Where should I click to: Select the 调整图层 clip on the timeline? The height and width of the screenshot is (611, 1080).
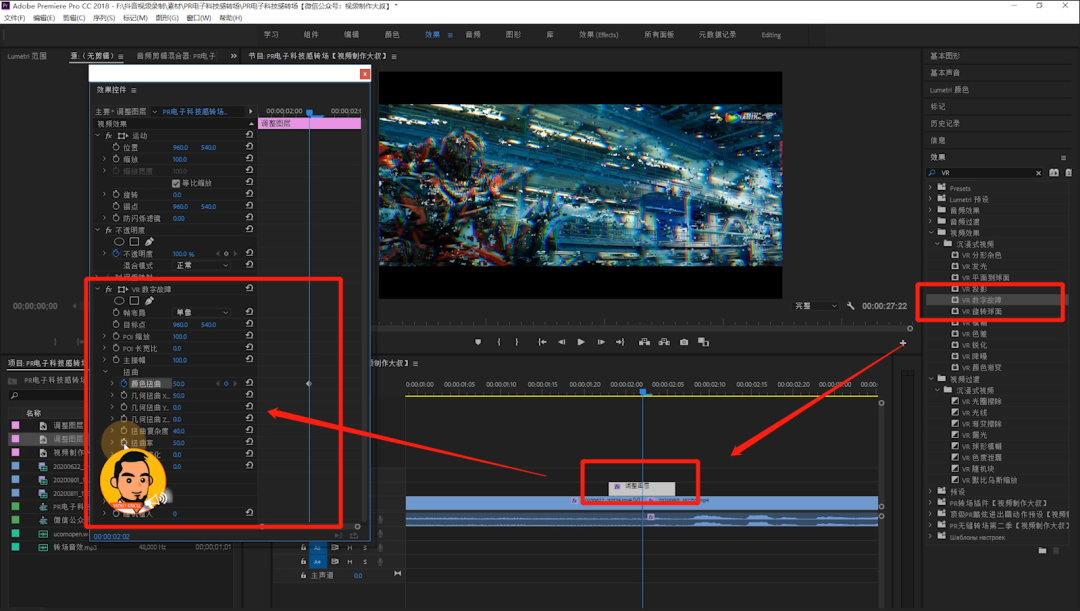tap(642, 487)
